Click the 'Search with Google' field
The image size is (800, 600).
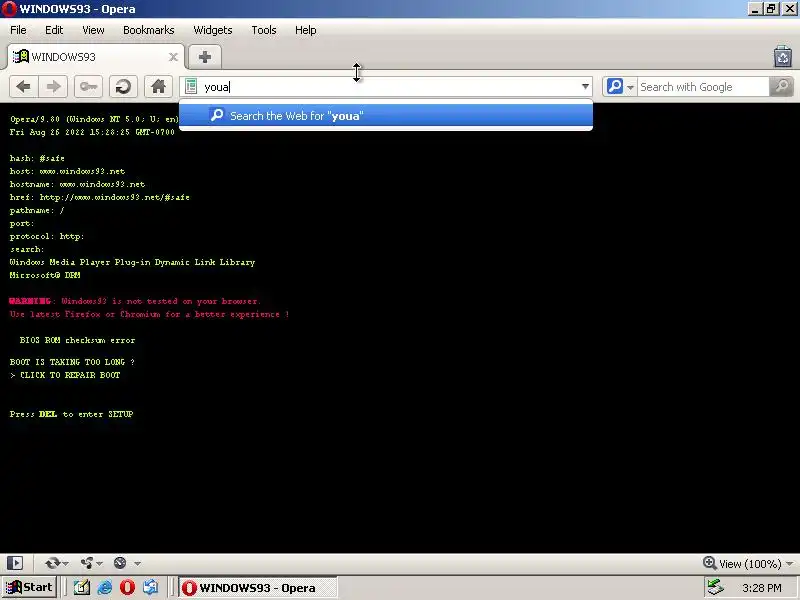tap(702, 87)
